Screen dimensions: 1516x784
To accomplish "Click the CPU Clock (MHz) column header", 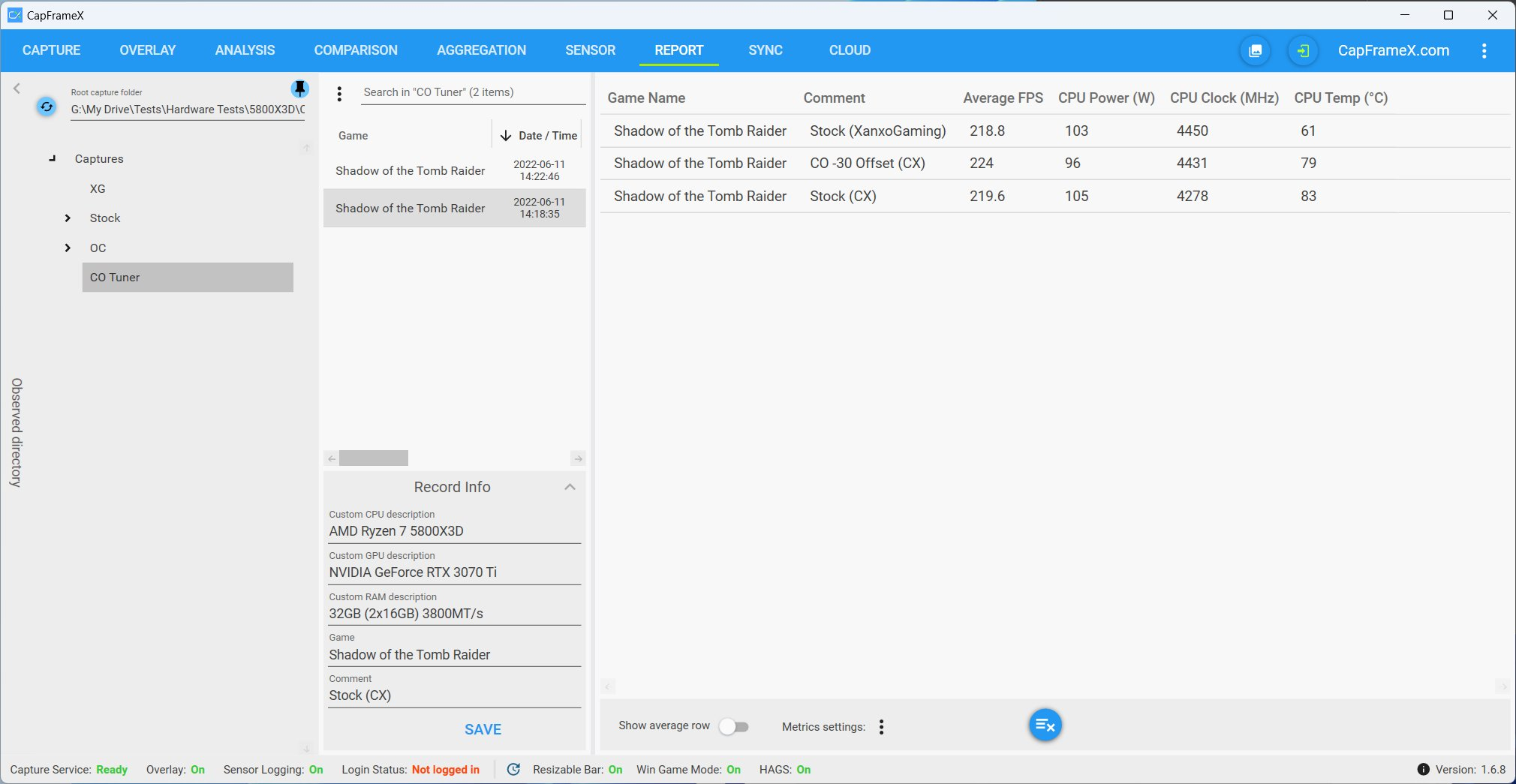I will (x=1224, y=98).
